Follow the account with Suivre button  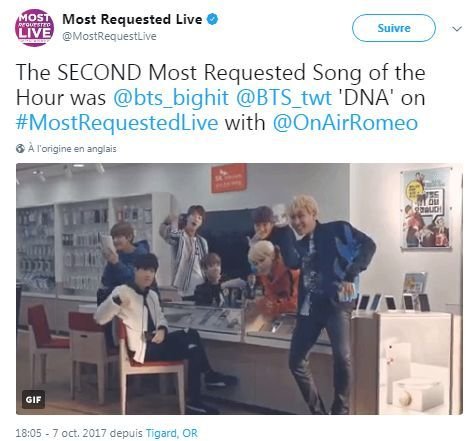394,28
